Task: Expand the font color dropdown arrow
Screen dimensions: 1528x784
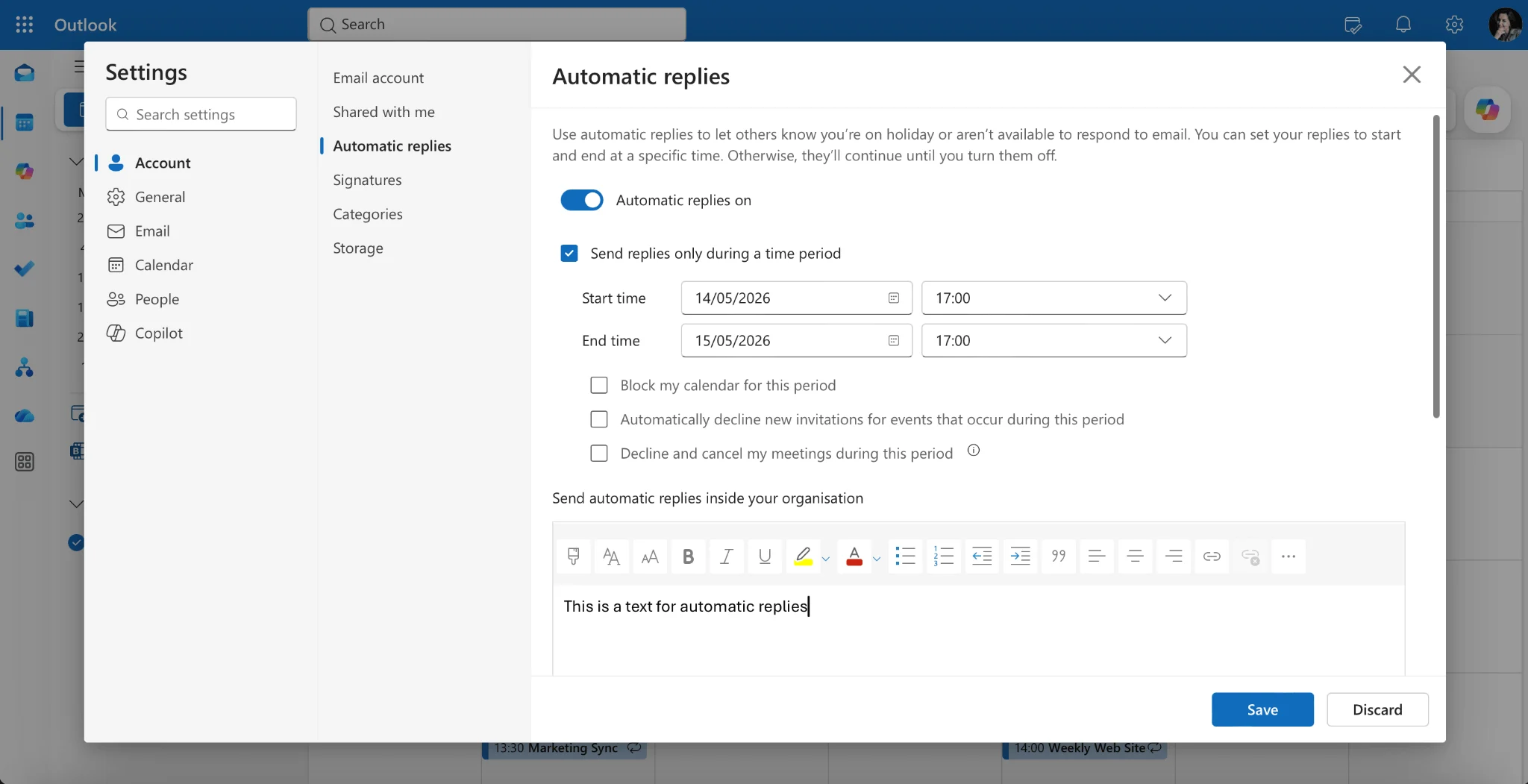Action: pyautogui.click(x=877, y=559)
